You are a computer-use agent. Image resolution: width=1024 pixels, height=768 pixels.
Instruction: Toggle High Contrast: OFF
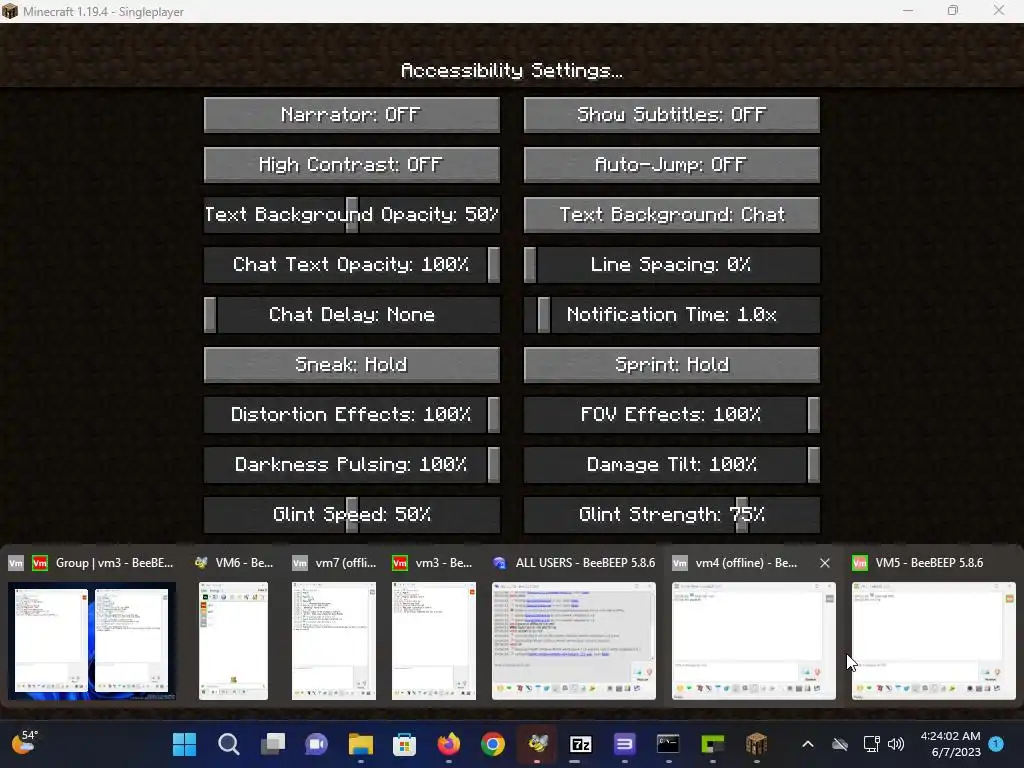(x=351, y=165)
